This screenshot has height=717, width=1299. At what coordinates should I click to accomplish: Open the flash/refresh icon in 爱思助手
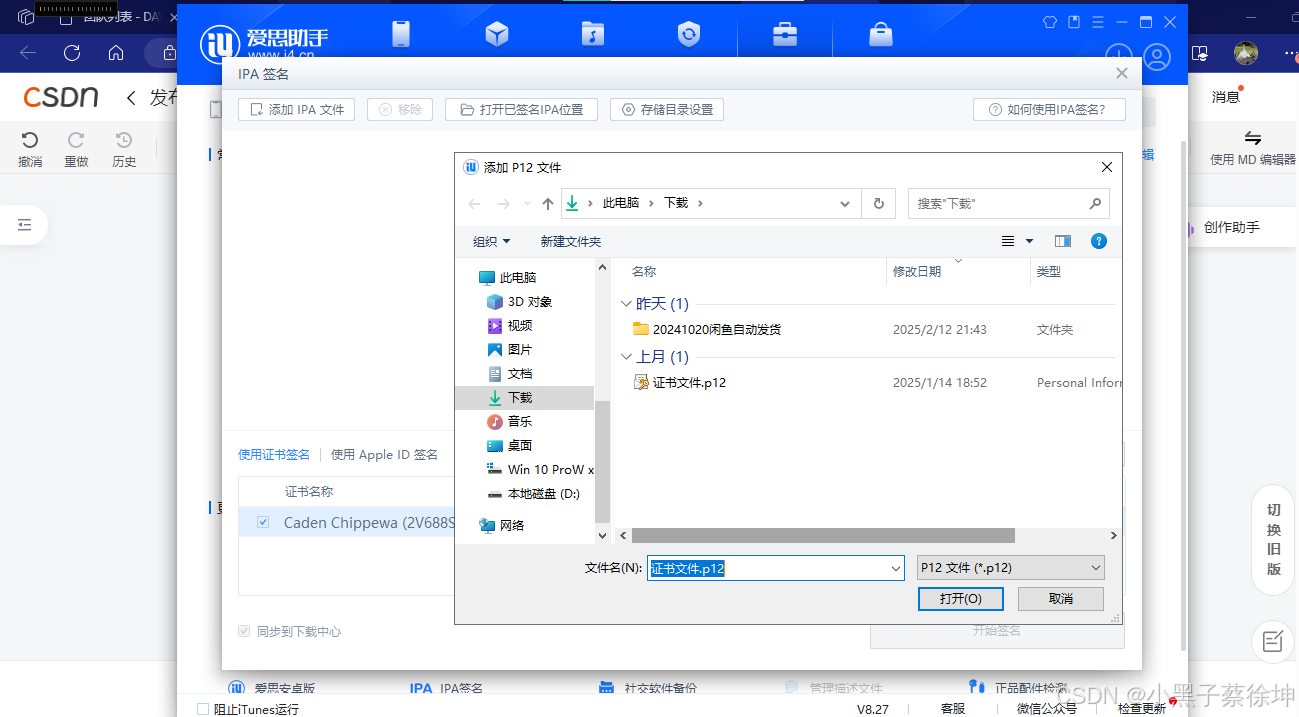pyautogui.click(x=689, y=35)
